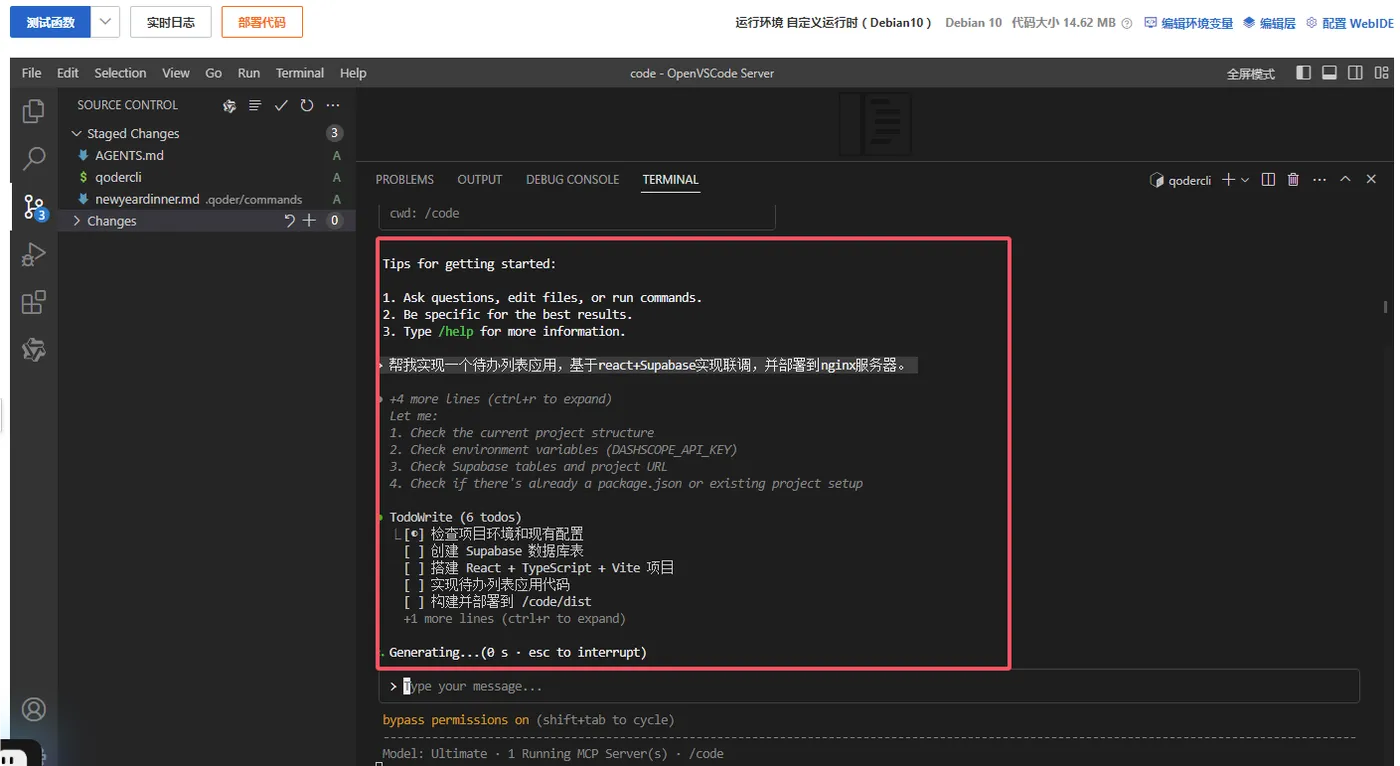The image size is (1400, 766).
Task: Click the TodoWrite (6 todos) line
Action: point(456,517)
